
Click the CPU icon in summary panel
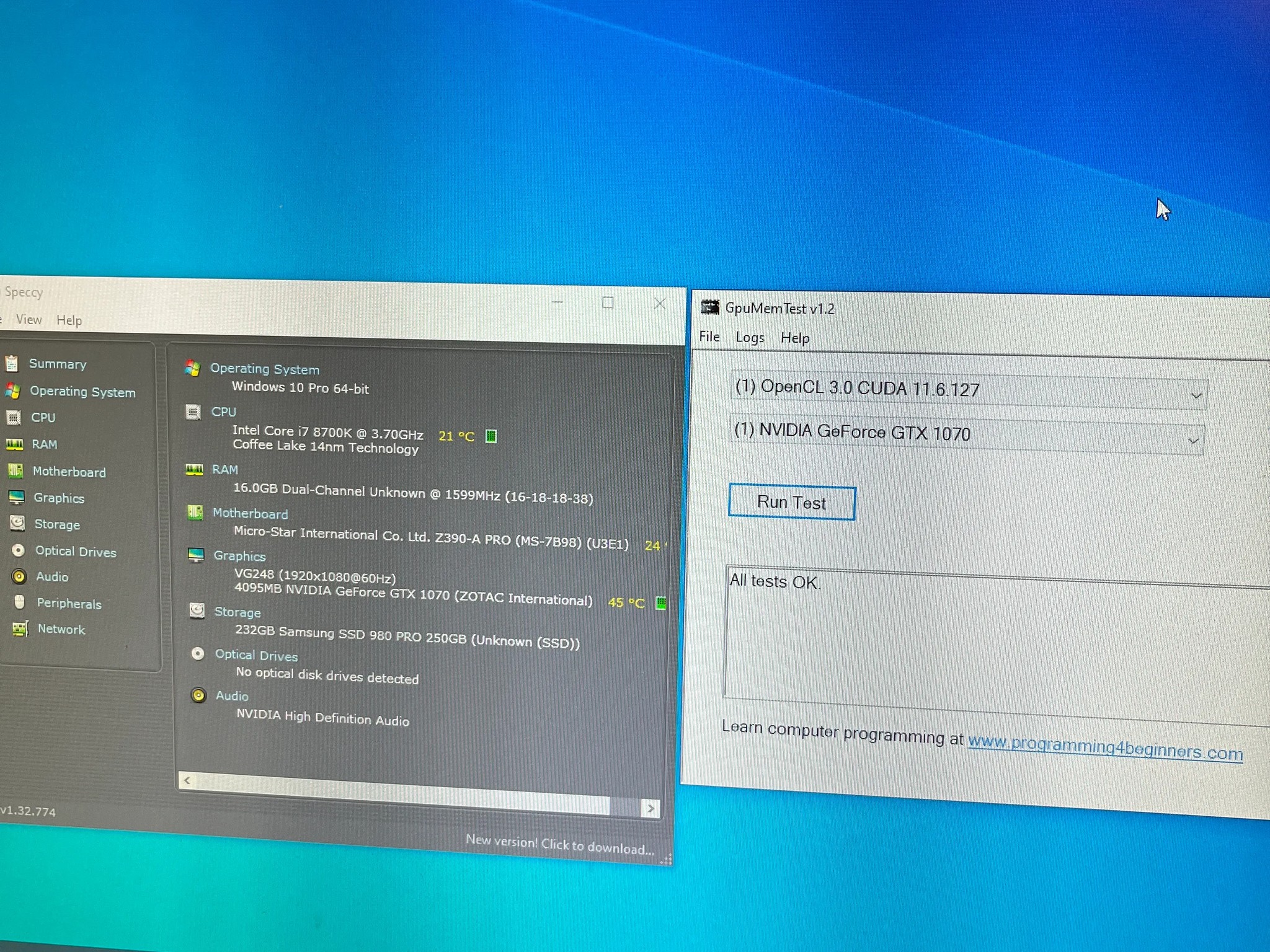[x=193, y=412]
